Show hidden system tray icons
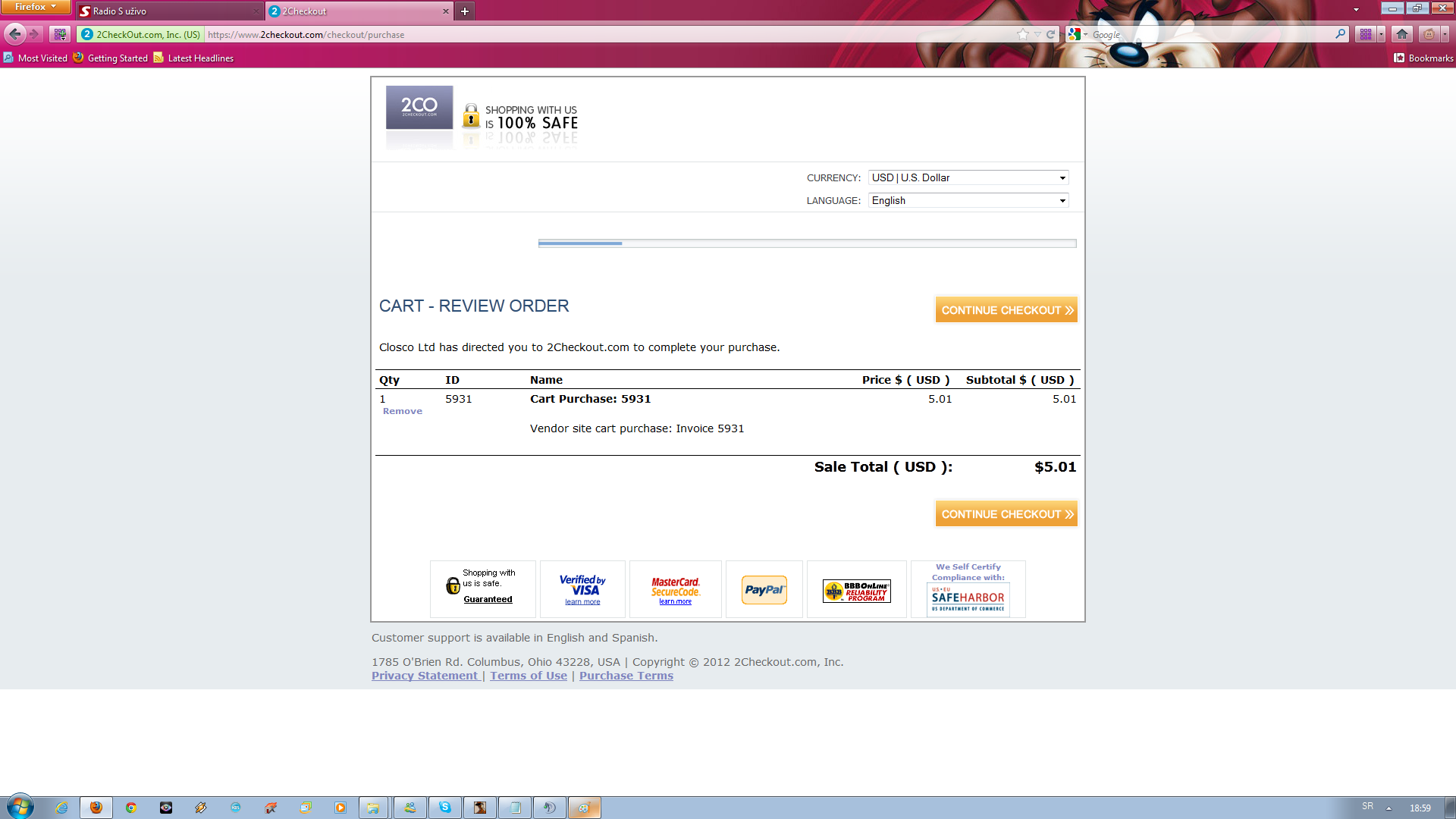Viewport: 1456px width, 819px height. [x=1389, y=808]
